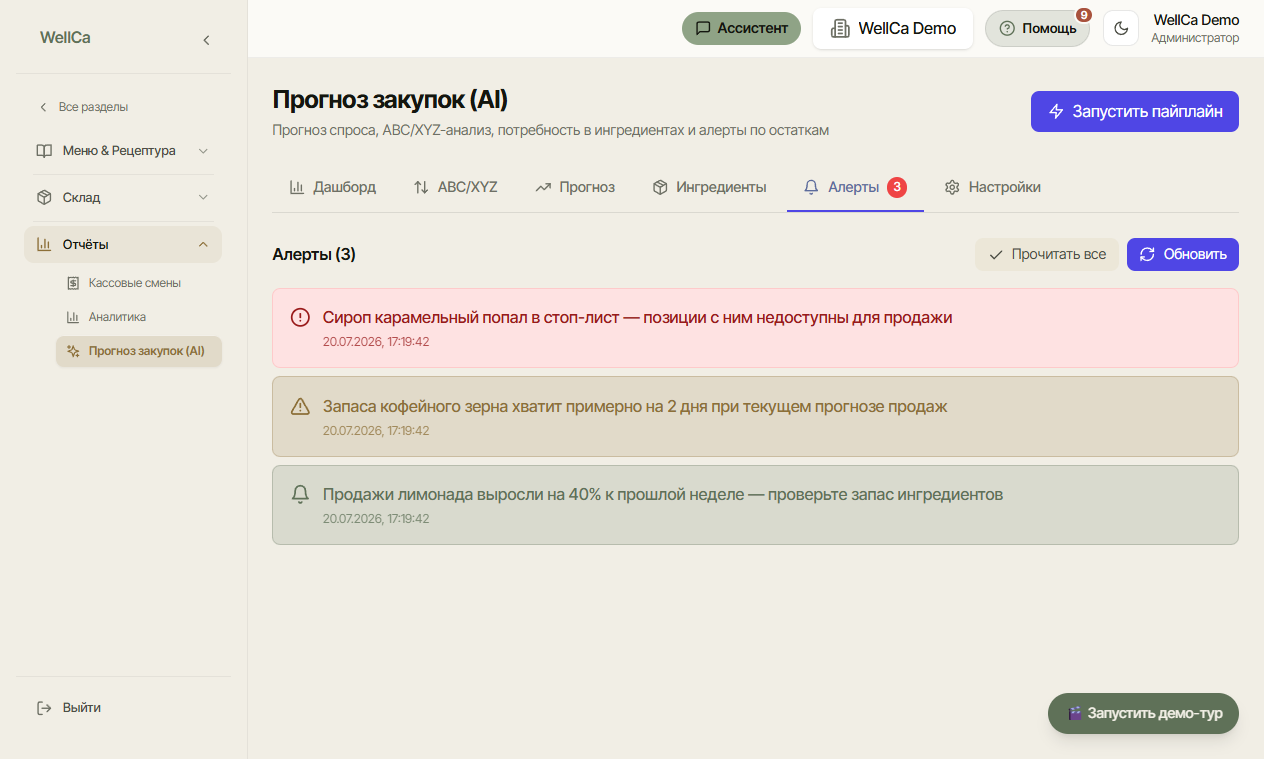Viewport: 1264px width, 759px height.
Task: Click Запустить пайплайн button
Action: (1135, 112)
